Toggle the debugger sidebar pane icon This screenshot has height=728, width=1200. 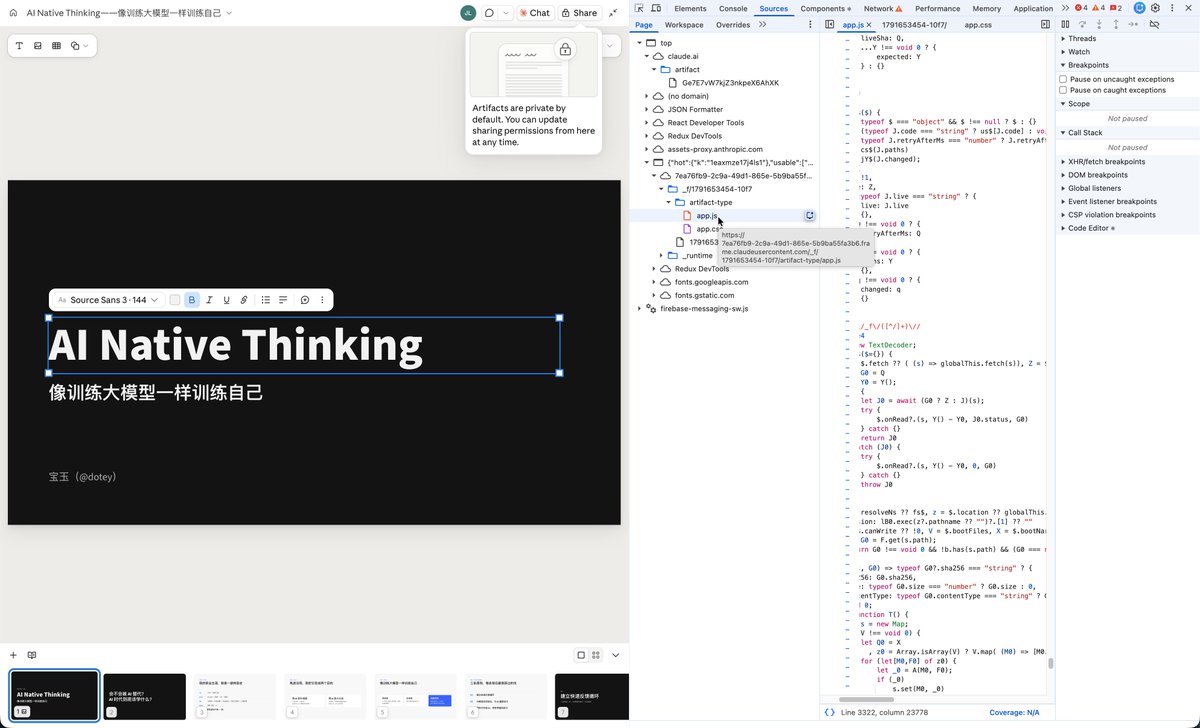[x=1046, y=24]
